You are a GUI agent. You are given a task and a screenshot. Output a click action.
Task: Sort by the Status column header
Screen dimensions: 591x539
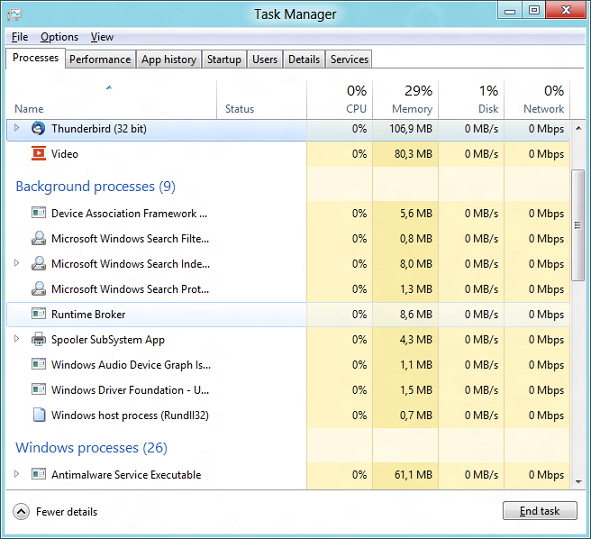tap(262, 100)
